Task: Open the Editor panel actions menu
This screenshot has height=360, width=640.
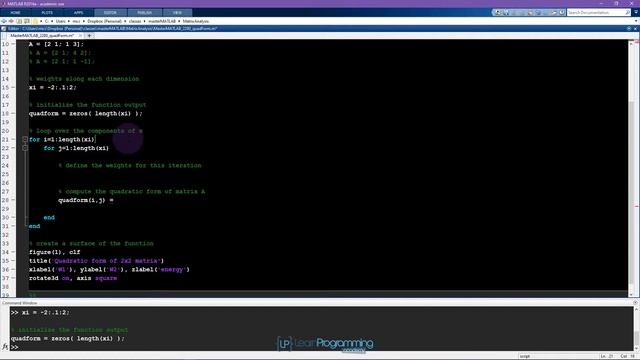Action: click(x=629, y=29)
